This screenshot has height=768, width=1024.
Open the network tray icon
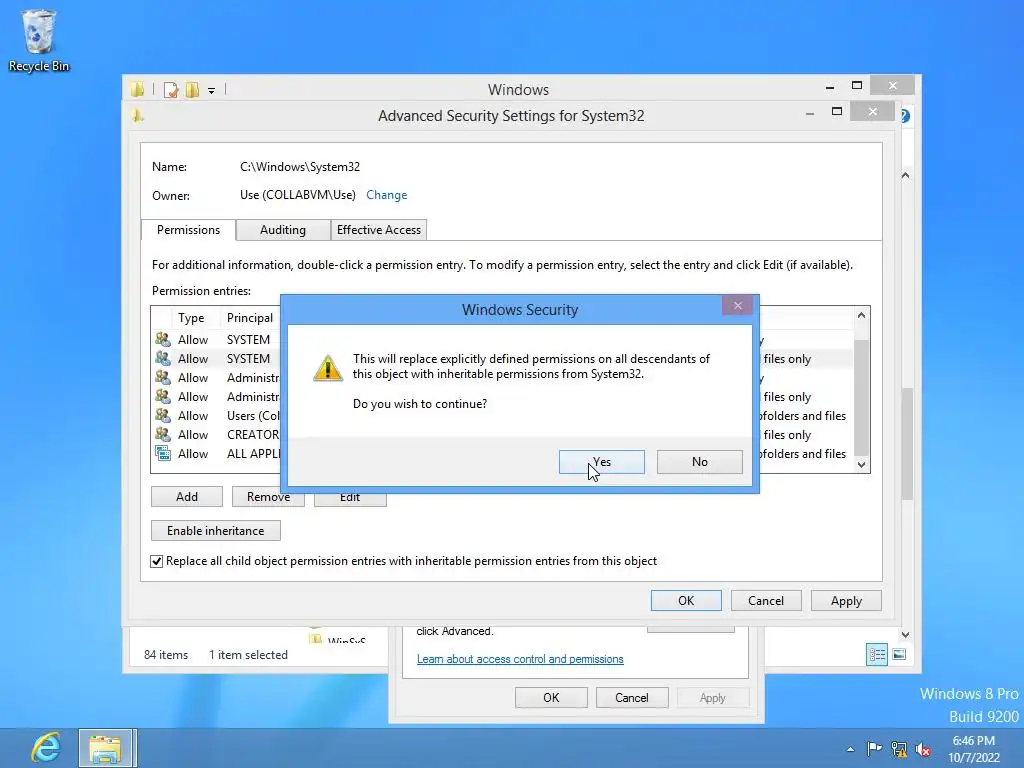pyautogui.click(x=899, y=749)
